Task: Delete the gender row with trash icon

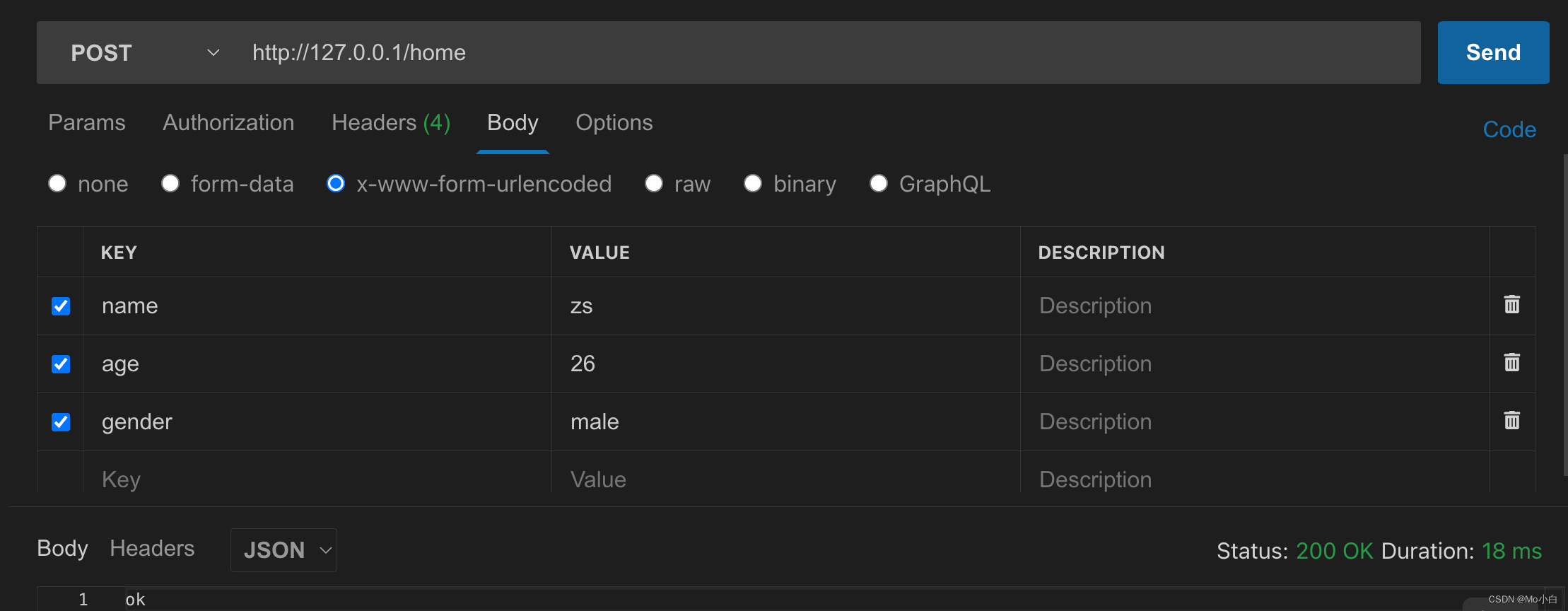Action: 1511,421
